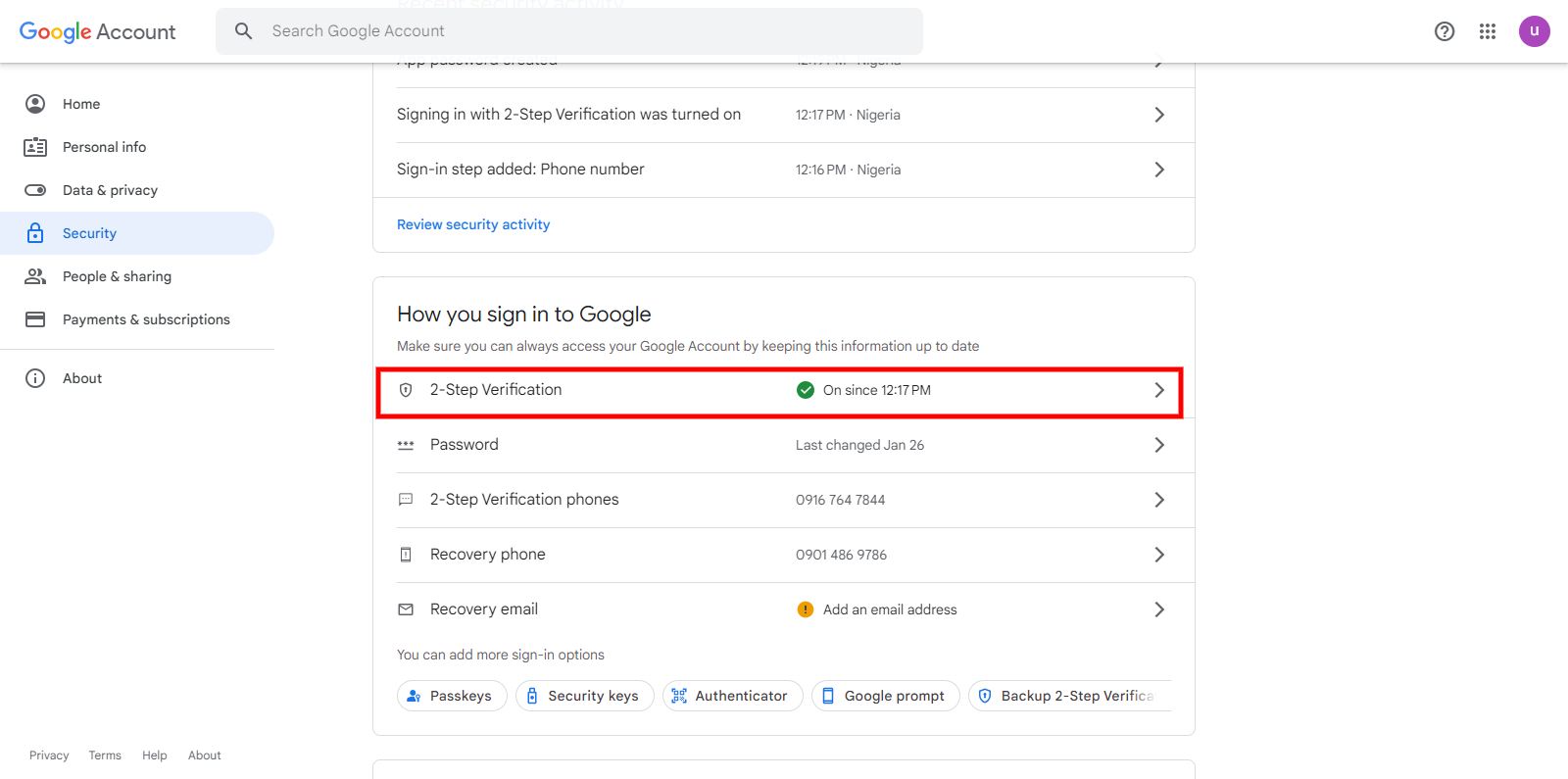The image size is (1568, 779).
Task: Open Recovery email row arrow
Action: [1158, 609]
